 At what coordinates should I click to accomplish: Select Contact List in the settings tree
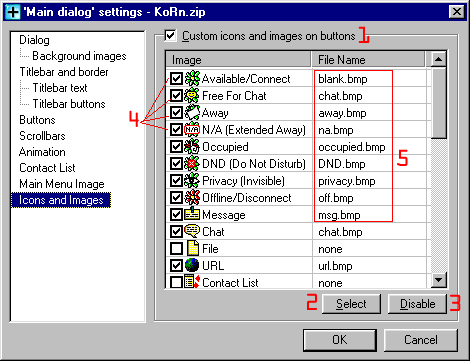(x=47, y=168)
